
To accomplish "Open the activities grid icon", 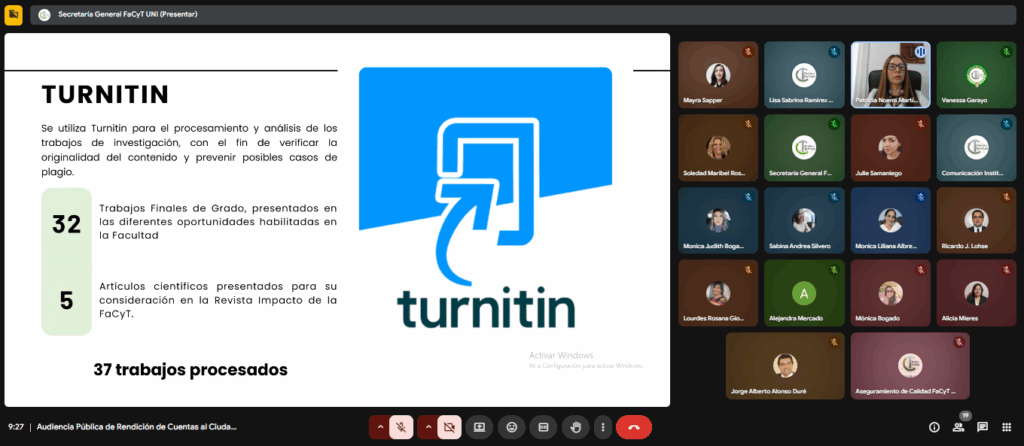I will pos(1006,427).
